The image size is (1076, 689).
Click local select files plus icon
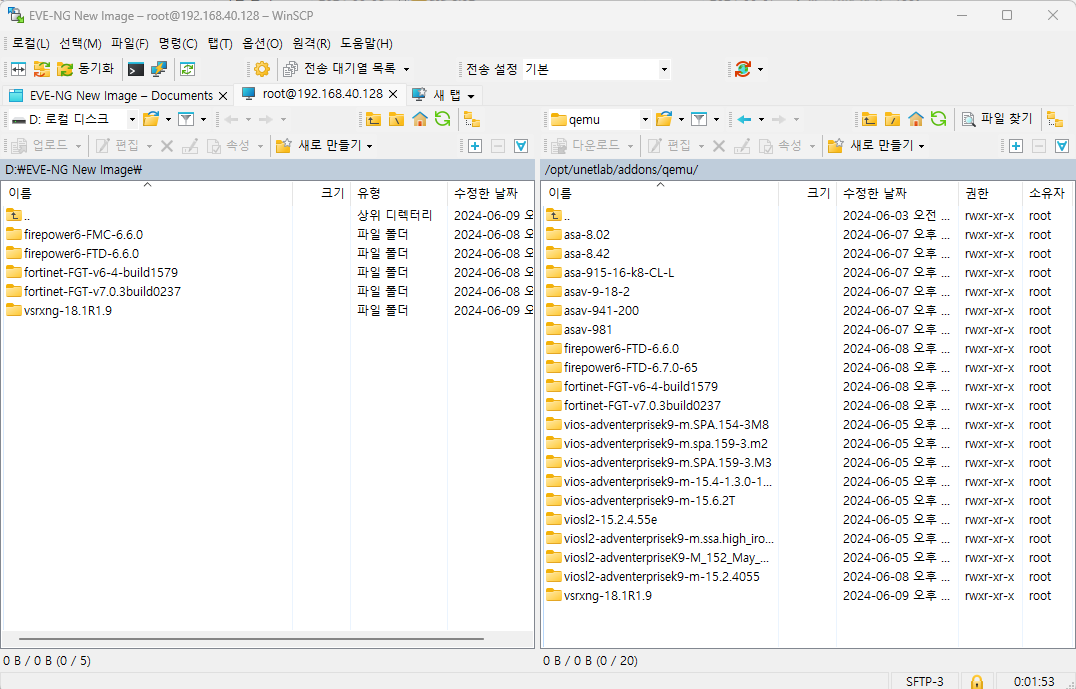[x=475, y=145]
